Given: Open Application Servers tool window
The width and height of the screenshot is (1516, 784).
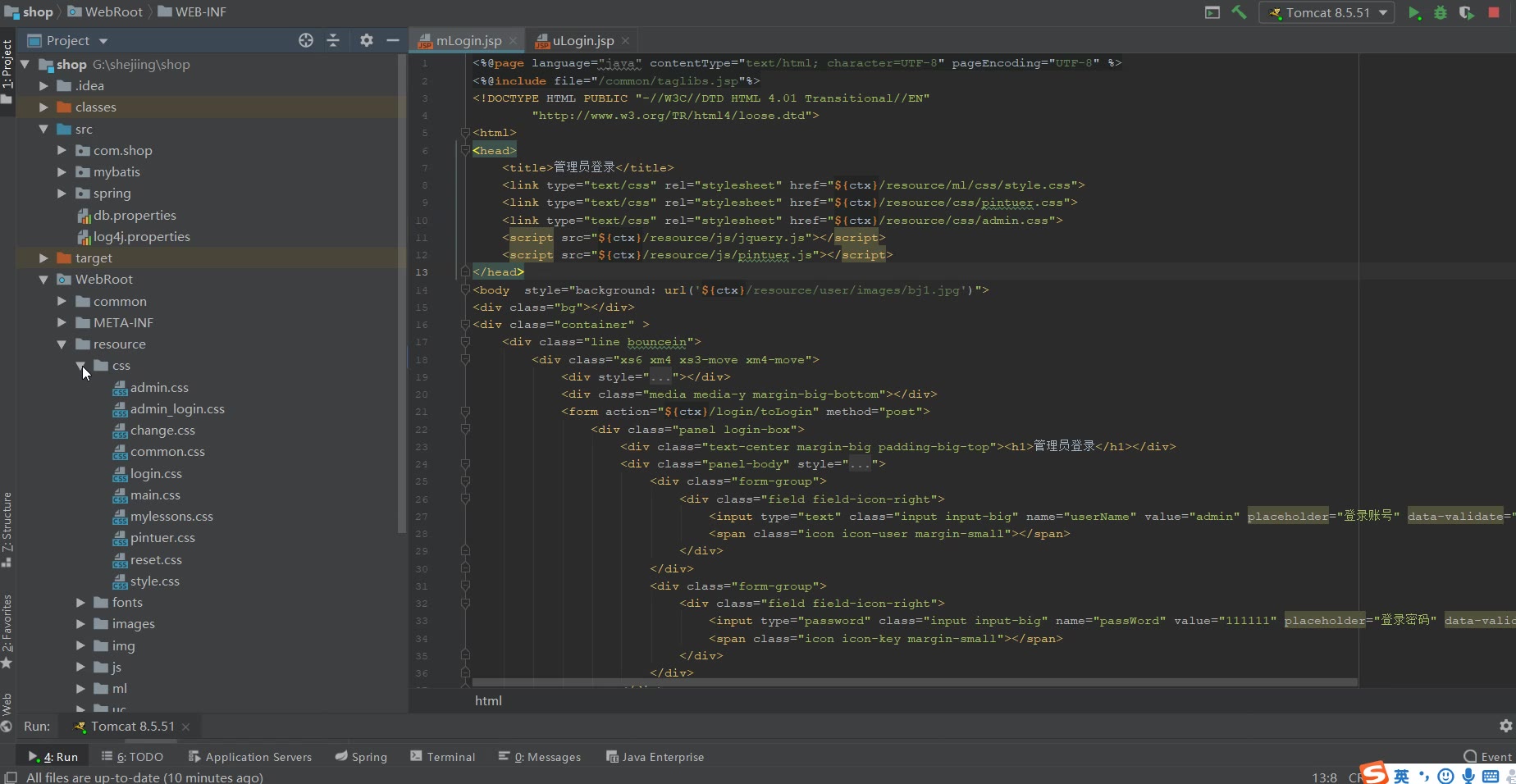Looking at the screenshot, I should (x=250, y=757).
